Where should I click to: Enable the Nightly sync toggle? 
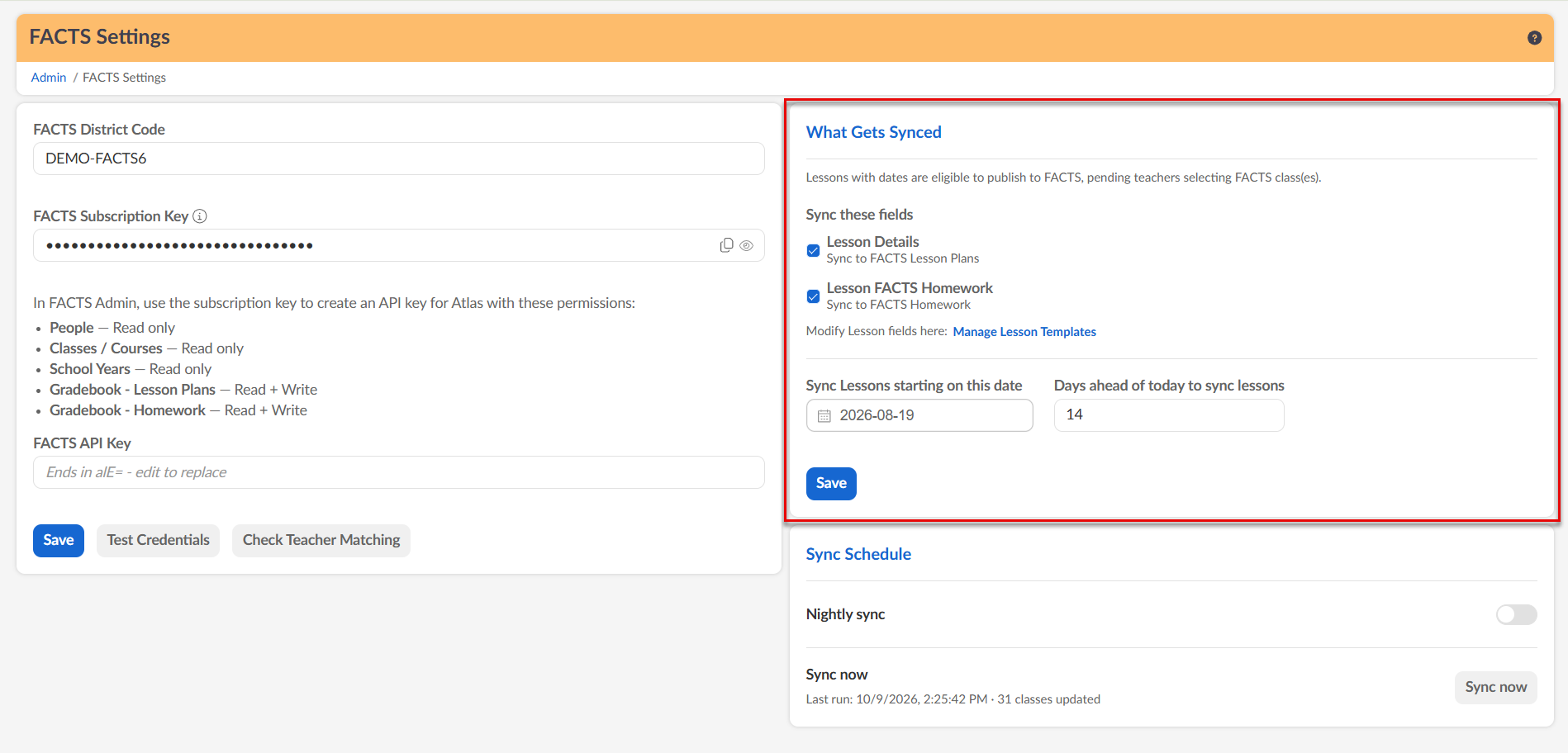pos(1516,614)
